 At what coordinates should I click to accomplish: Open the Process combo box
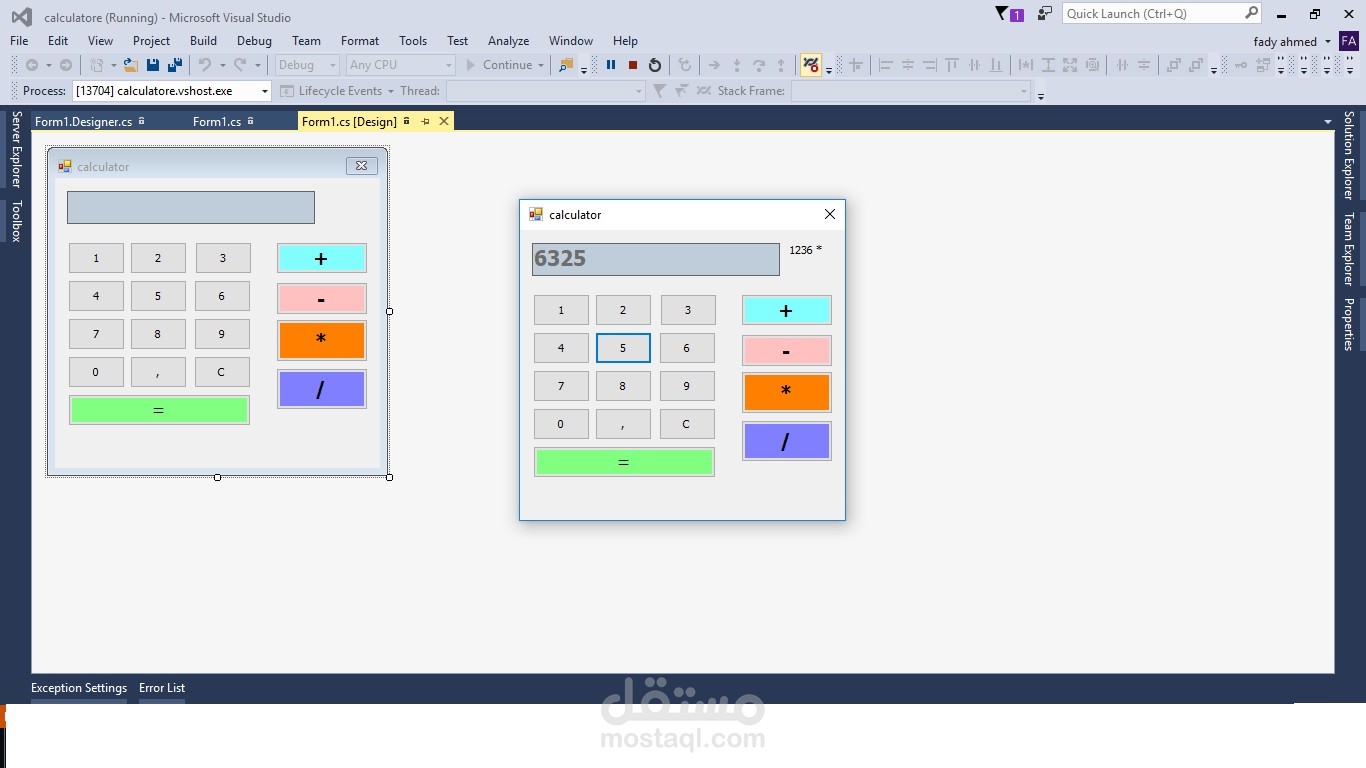coord(172,91)
